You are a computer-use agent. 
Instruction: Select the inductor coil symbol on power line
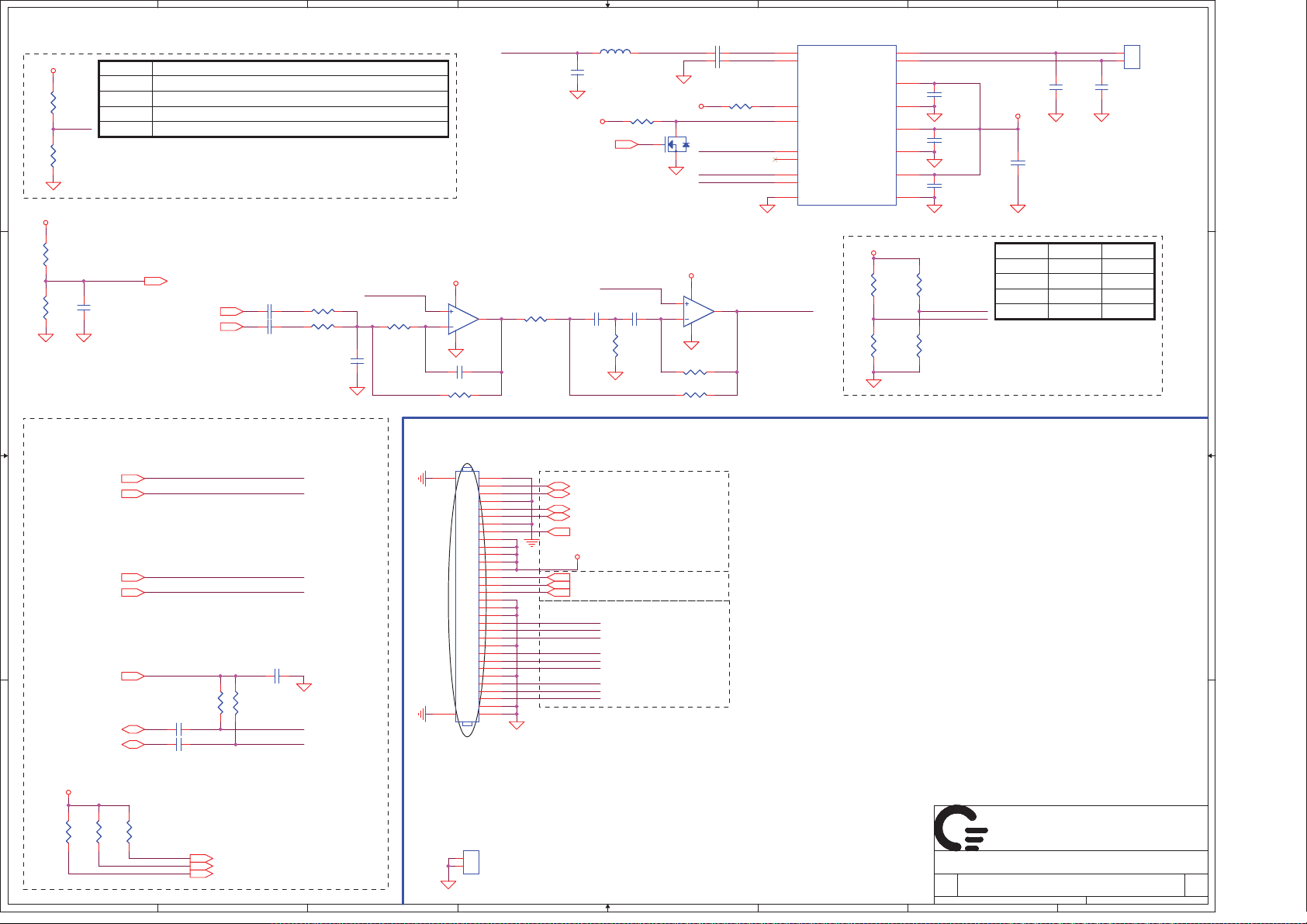pyautogui.click(x=615, y=52)
